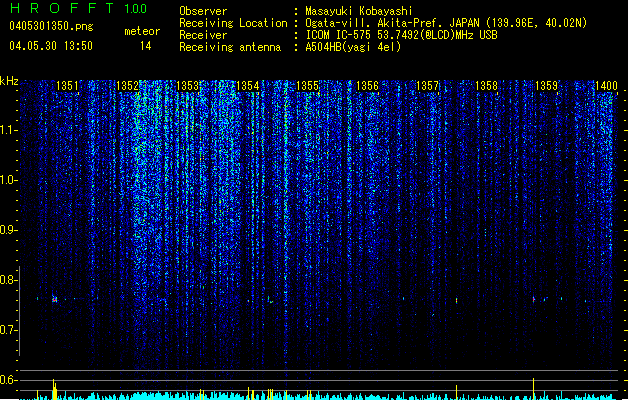
Task: Click the 1358 time marker
Action: [486, 86]
